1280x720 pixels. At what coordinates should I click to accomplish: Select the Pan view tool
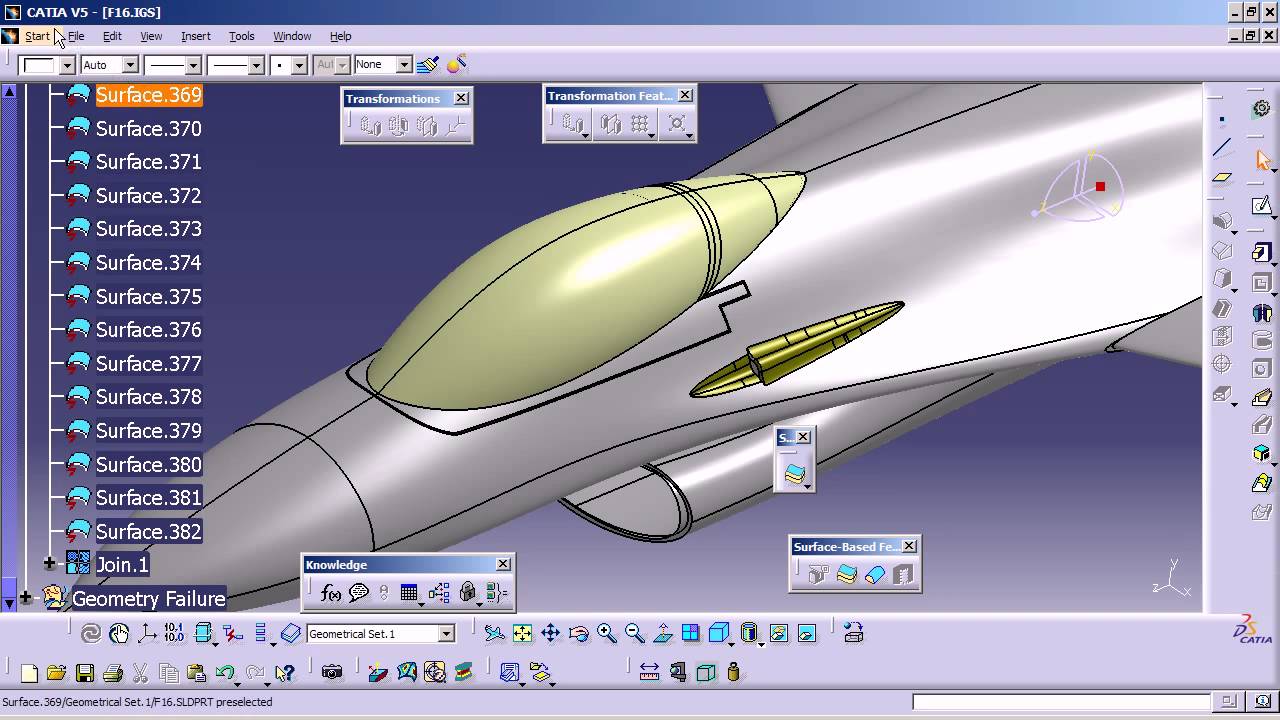point(550,633)
